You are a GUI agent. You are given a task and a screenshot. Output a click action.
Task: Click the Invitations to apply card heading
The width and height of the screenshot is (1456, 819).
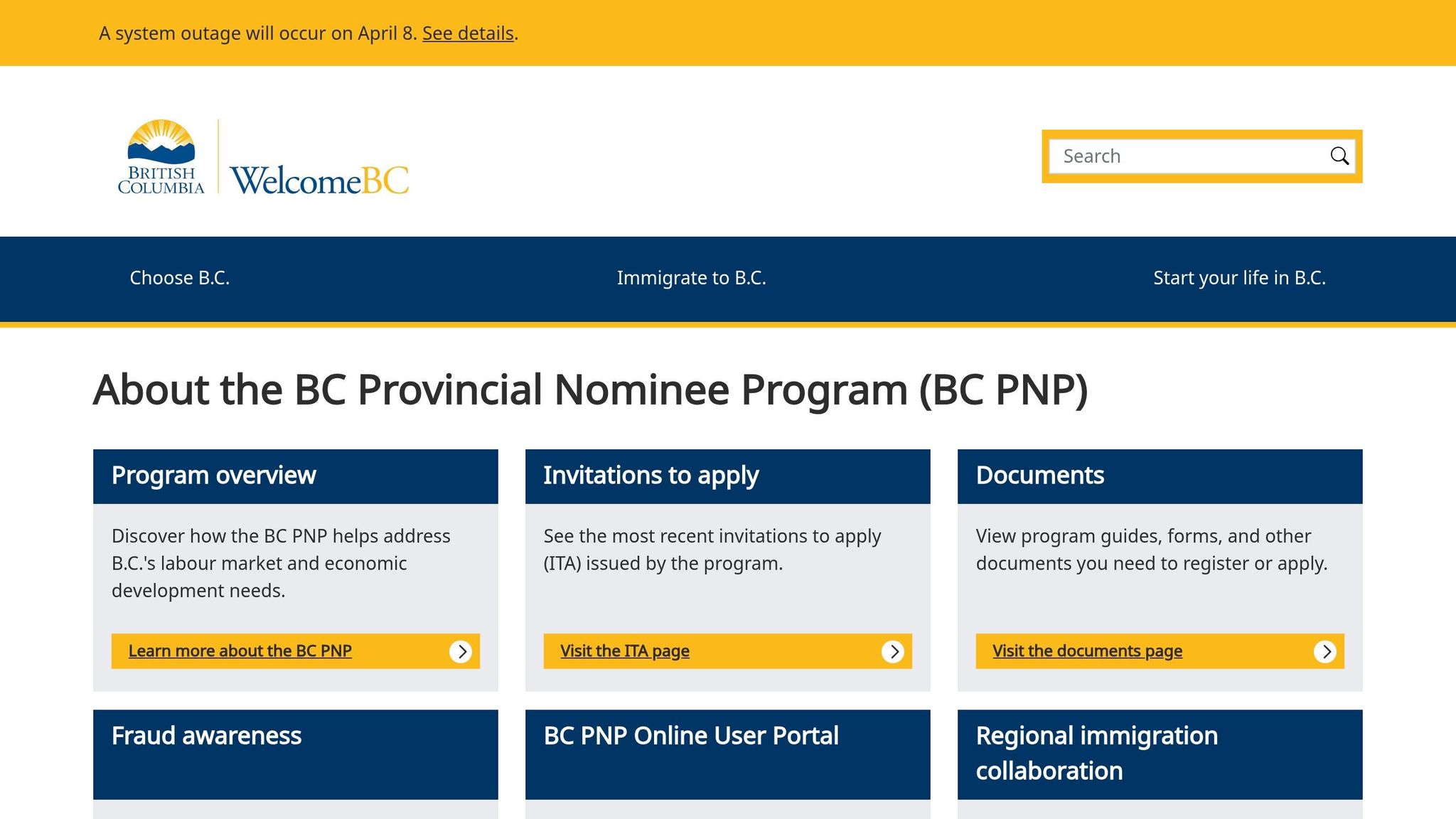[651, 475]
